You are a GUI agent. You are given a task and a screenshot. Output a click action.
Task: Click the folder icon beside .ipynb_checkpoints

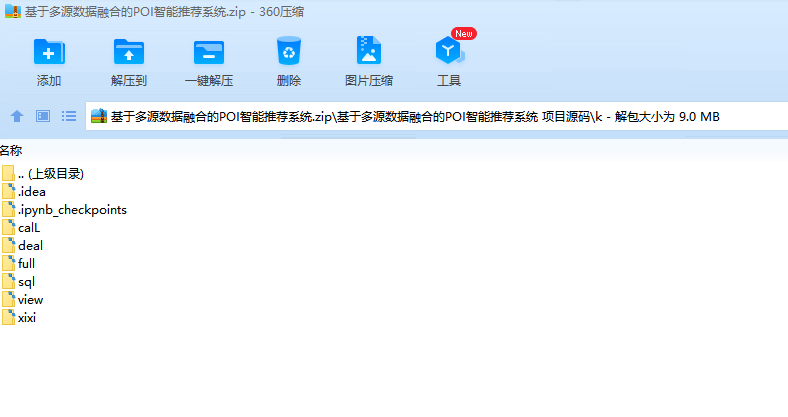9,210
